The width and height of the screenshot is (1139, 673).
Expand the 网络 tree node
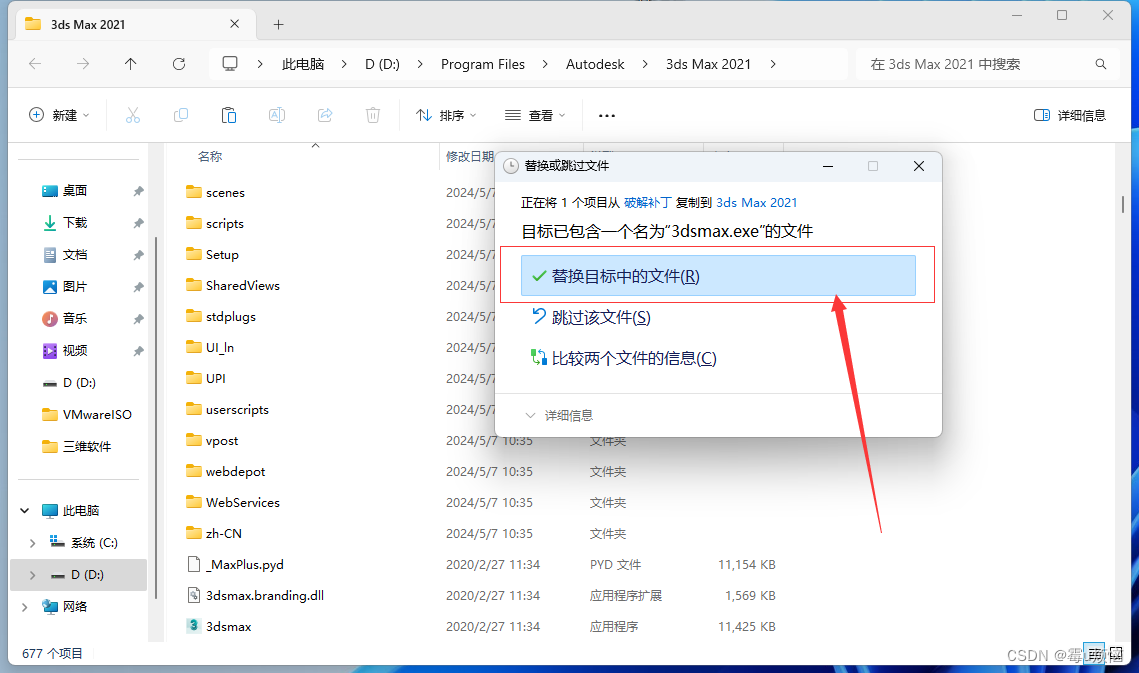click(x=25, y=606)
